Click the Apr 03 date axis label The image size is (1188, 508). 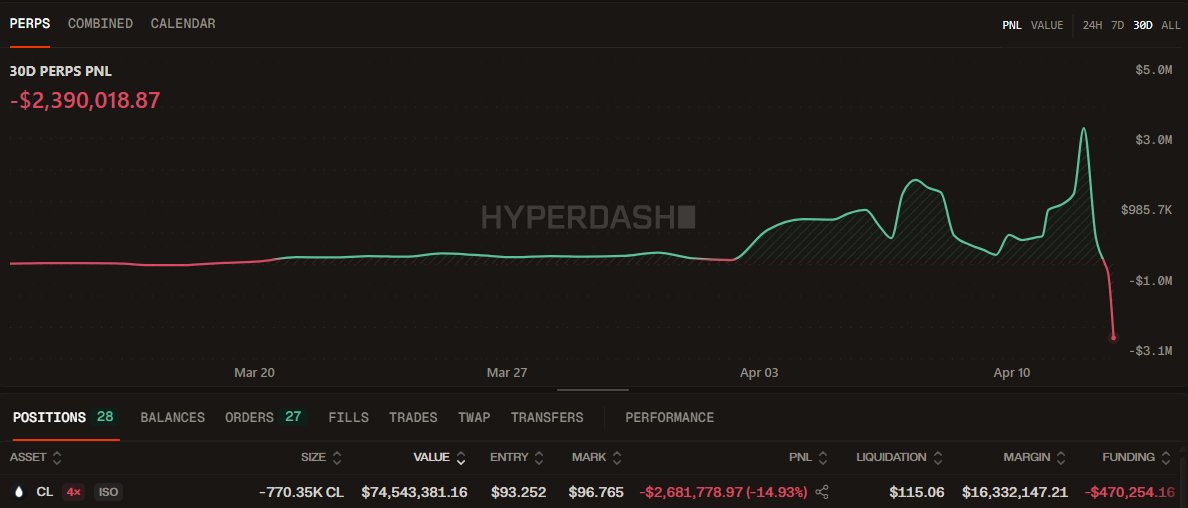point(759,373)
